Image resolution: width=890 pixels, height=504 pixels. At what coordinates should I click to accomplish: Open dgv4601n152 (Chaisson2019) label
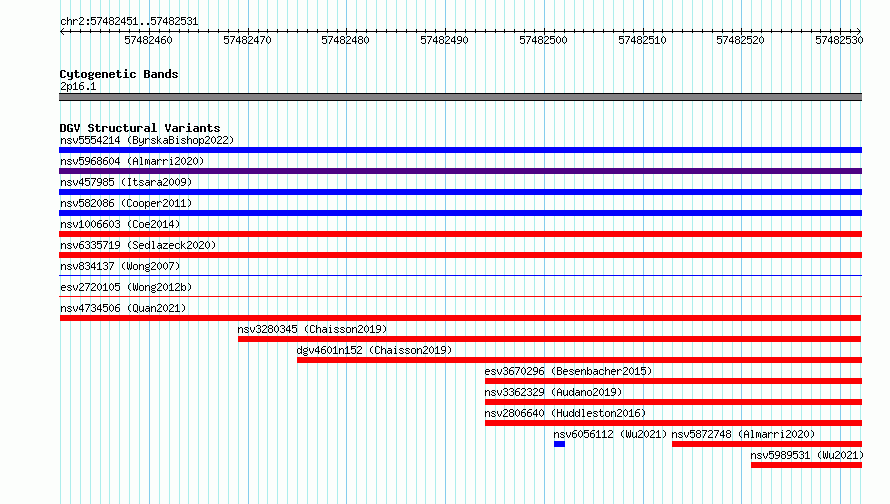374,350
